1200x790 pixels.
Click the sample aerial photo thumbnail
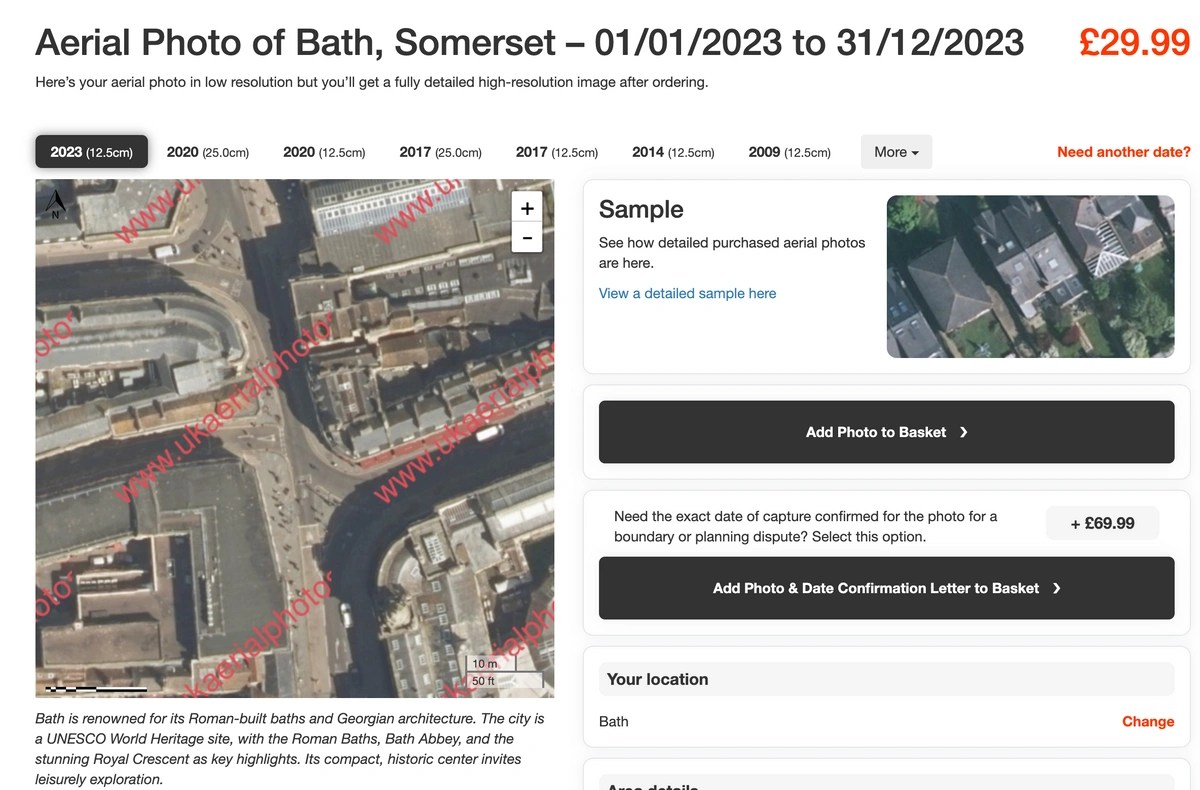pyautogui.click(x=1030, y=276)
